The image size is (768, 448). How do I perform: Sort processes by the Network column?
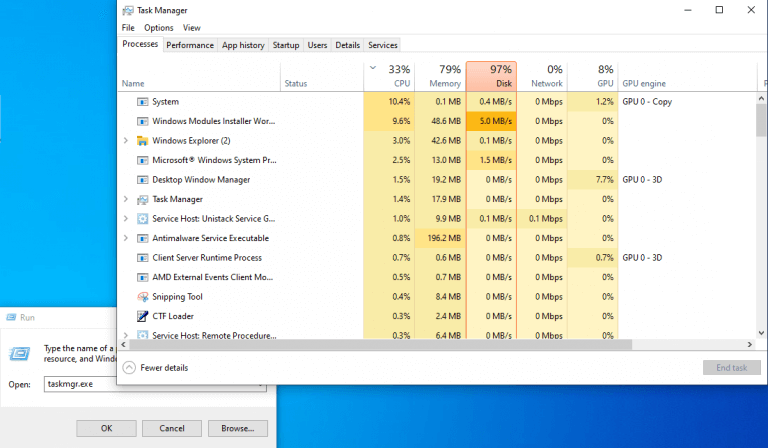coord(542,76)
